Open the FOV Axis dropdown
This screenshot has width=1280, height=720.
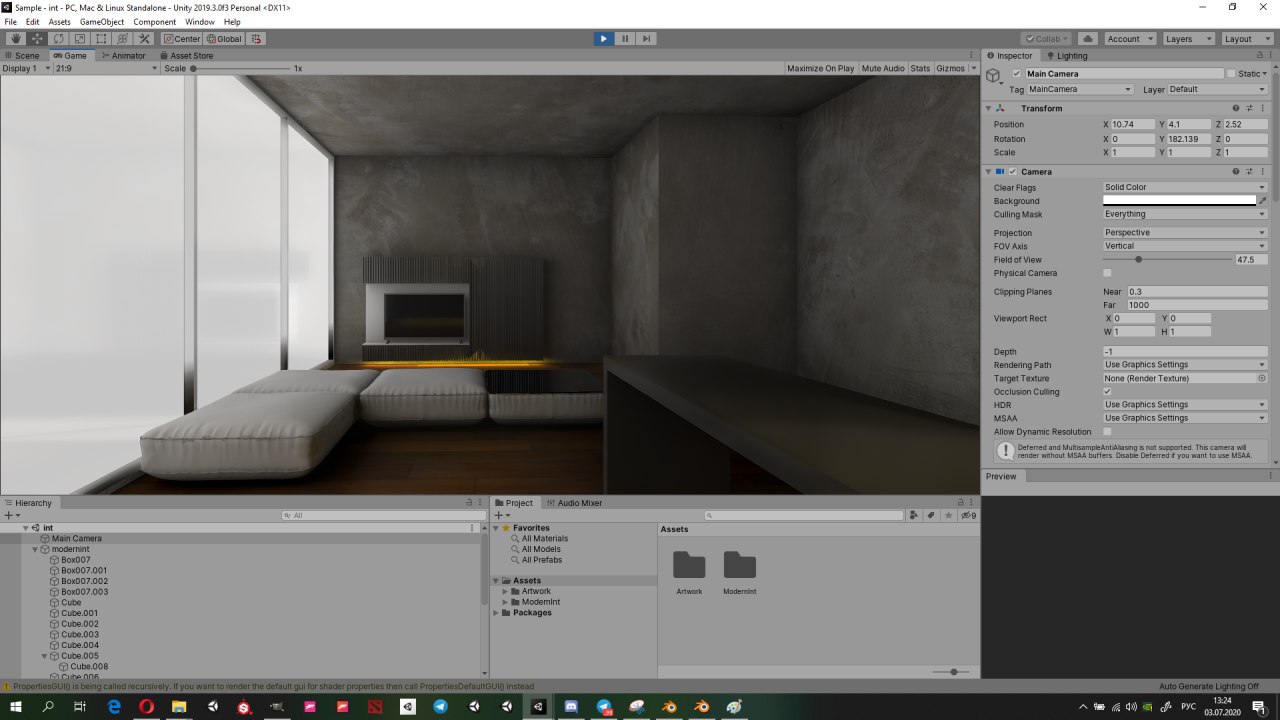pos(1185,246)
